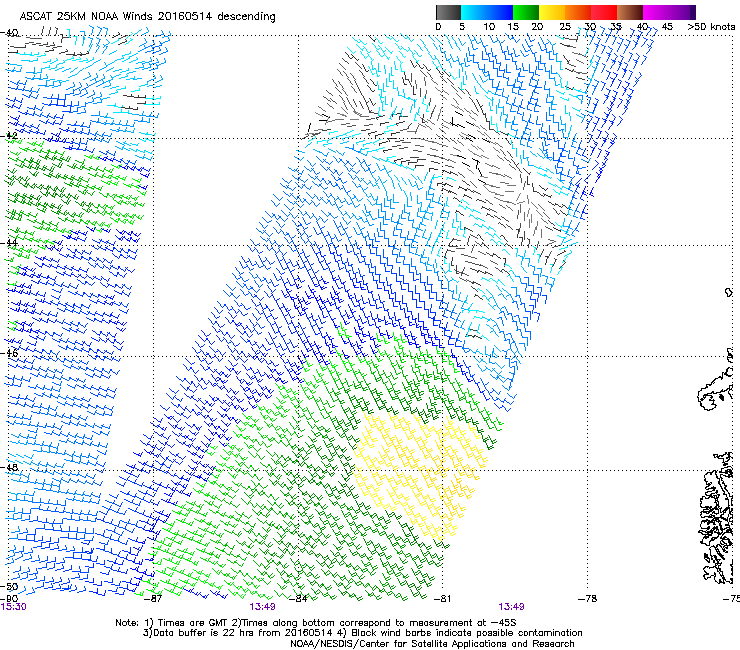Click the -50 latitude axis label

10,587
